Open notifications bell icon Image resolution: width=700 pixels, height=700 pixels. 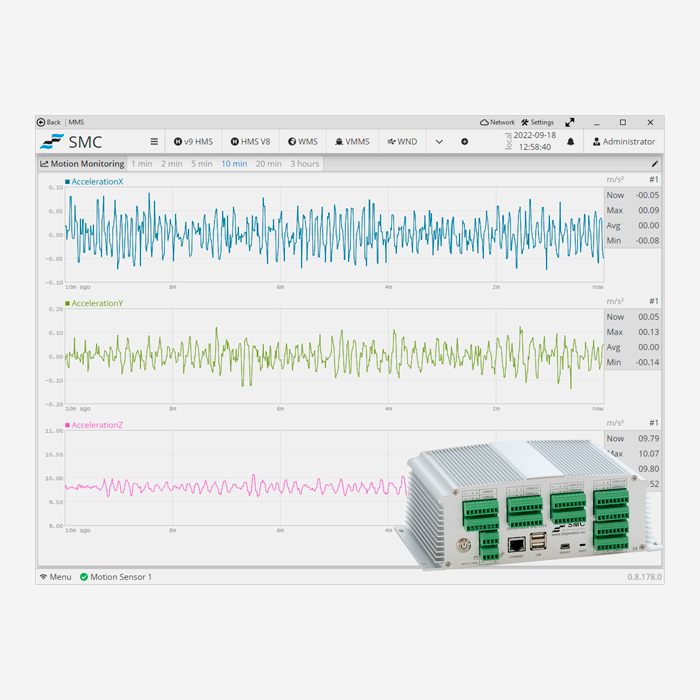571,142
